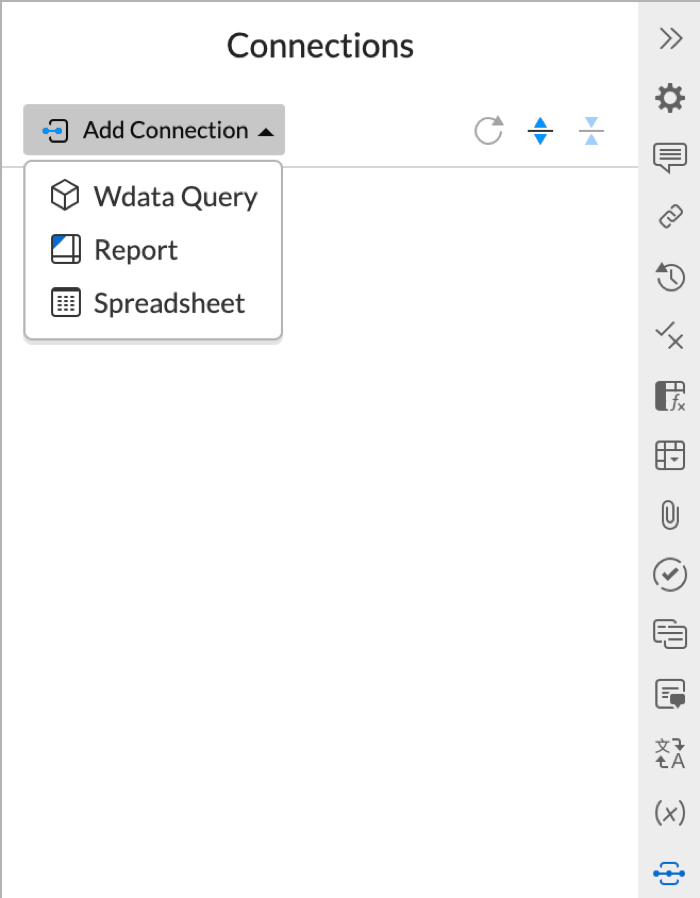700x898 pixels.
Task: Toggle the sync arrows control
Action: (540, 130)
